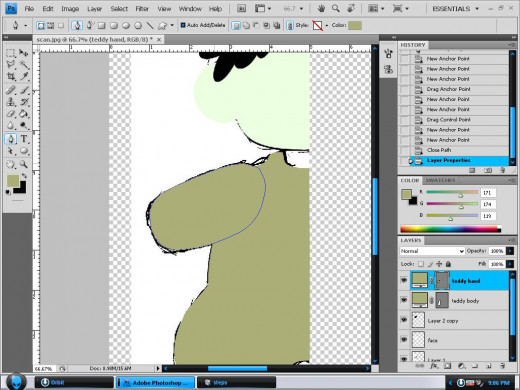Open the blend mode Normal dropdown
Viewport: 520px width, 390px height.
click(x=432, y=251)
